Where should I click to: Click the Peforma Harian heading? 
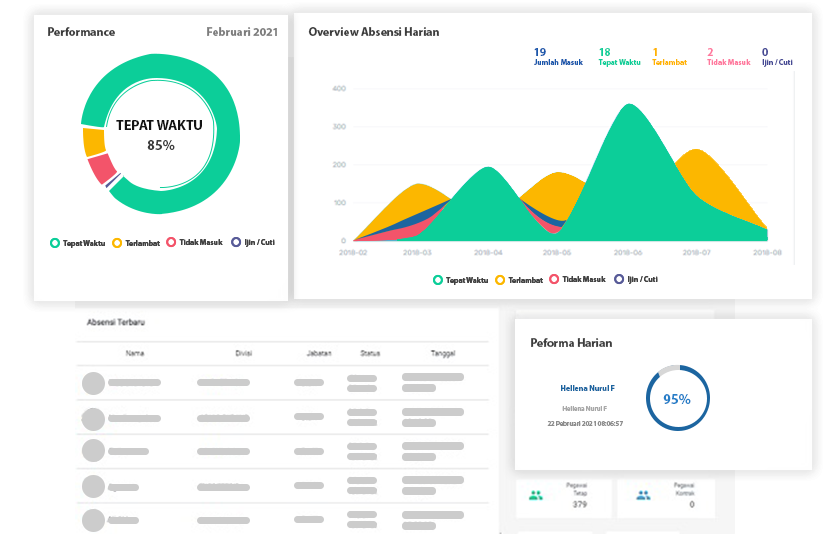pos(571,343)
